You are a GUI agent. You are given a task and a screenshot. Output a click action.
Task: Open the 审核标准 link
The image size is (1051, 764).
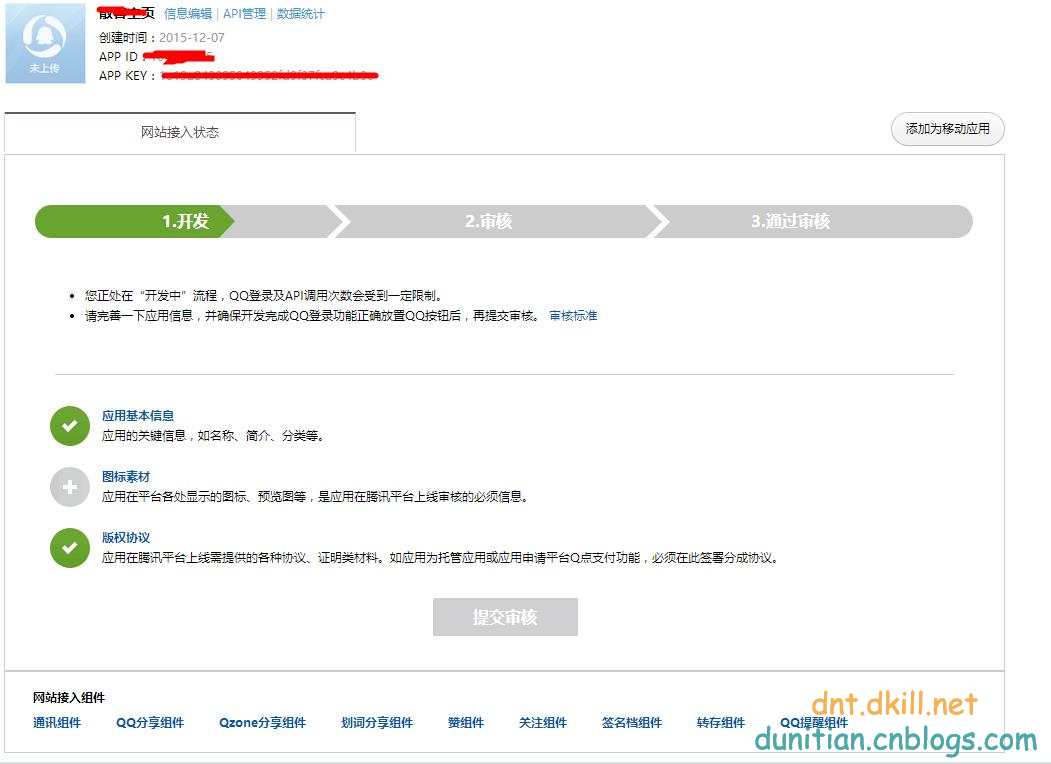573,316
